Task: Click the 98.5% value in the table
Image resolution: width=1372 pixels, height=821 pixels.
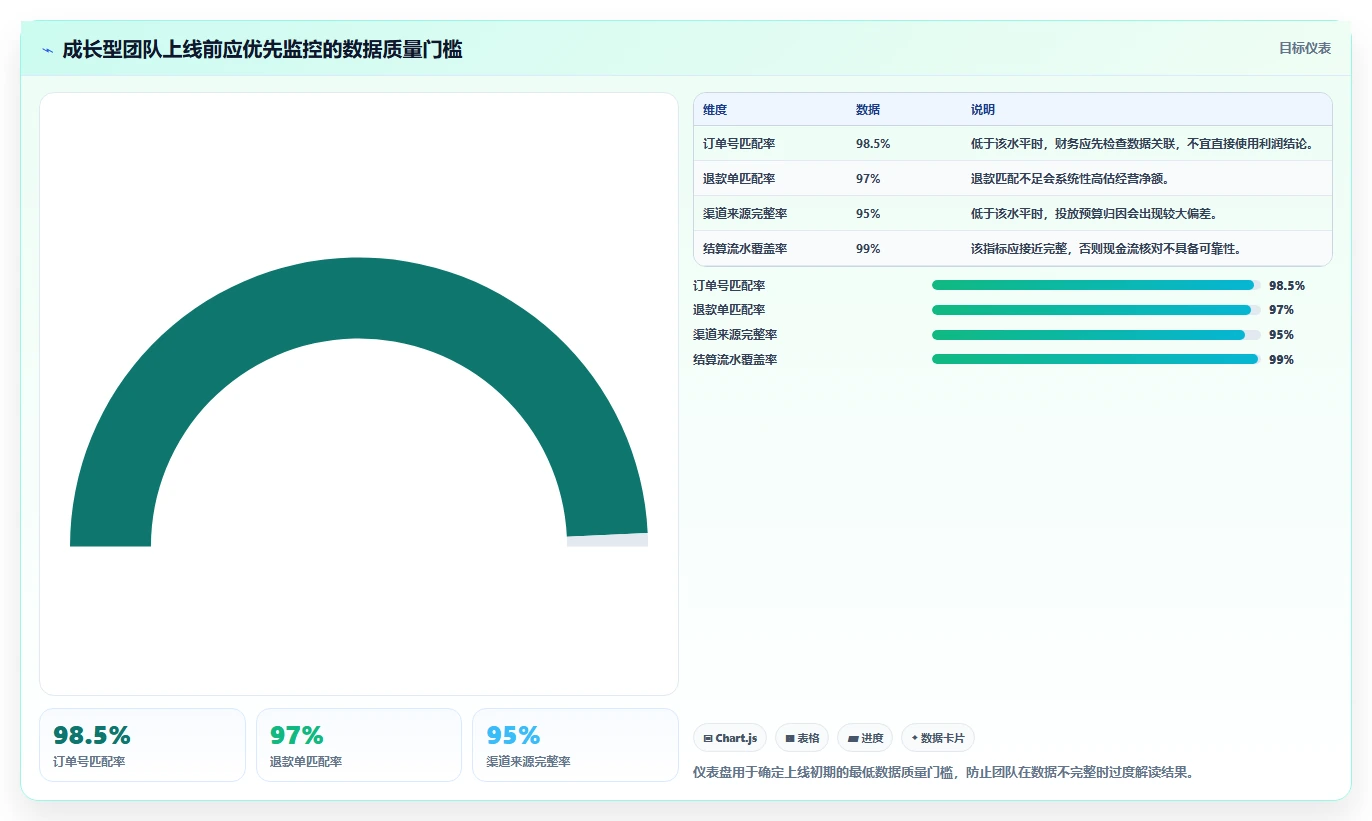Action: [873, 144]
